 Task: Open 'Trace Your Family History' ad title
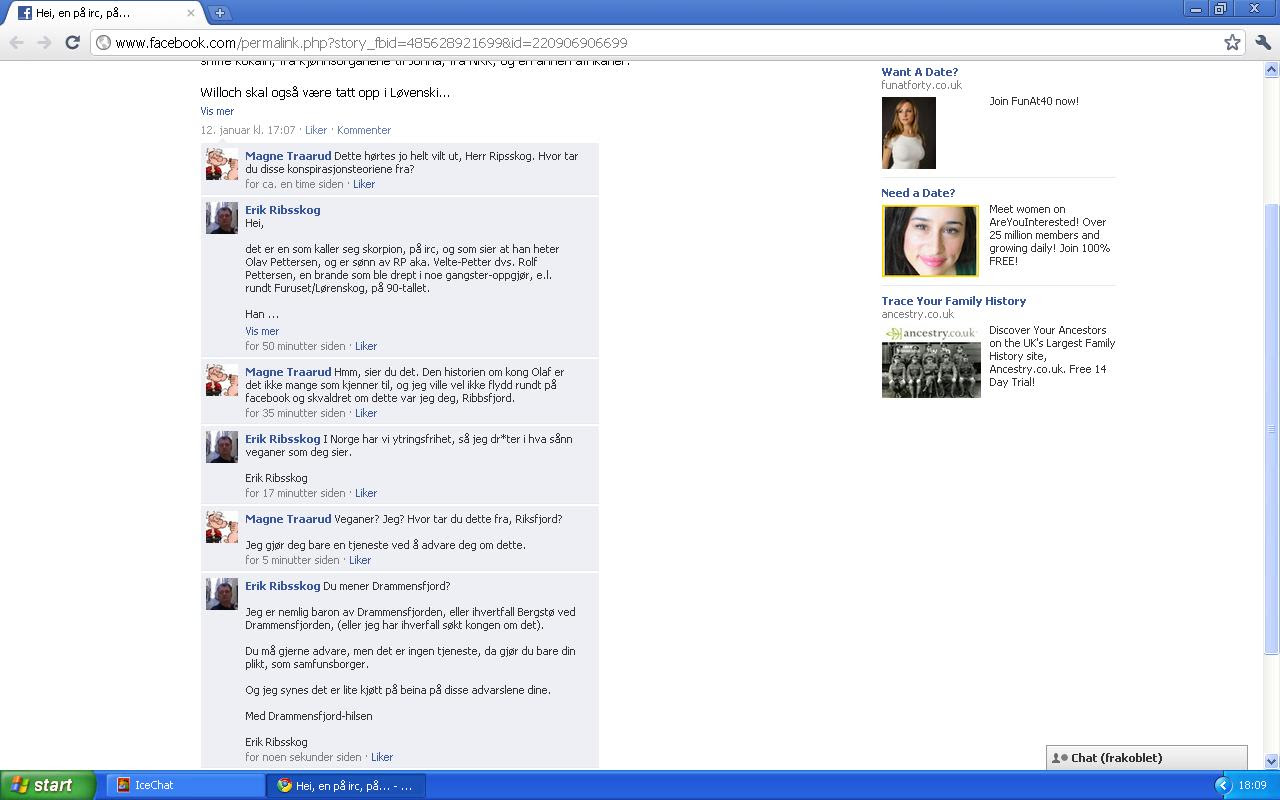coord(953,301)
